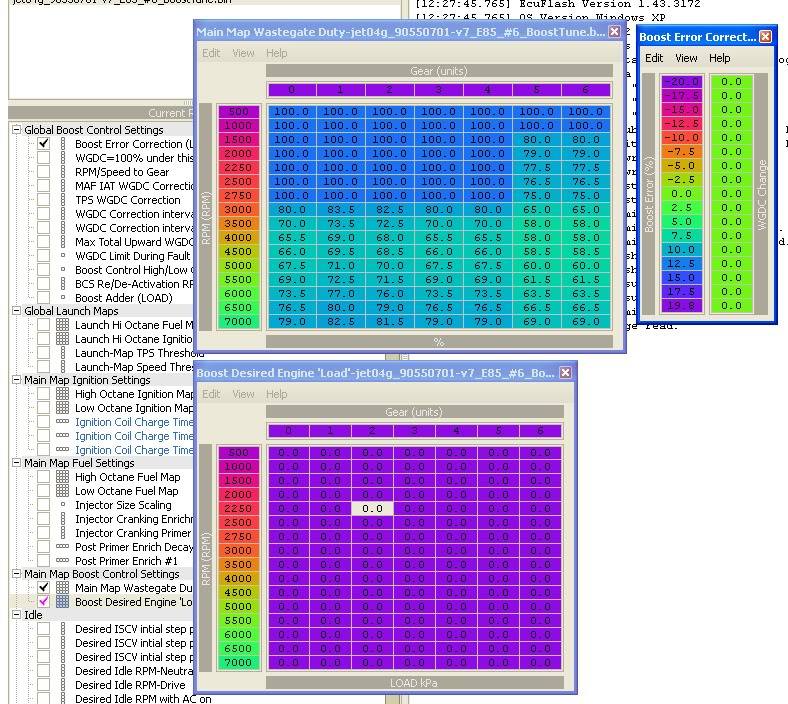Select Desired Idle RPM with AC on item
The height and width of the screenshot is (704, 788).
[143, 698]
